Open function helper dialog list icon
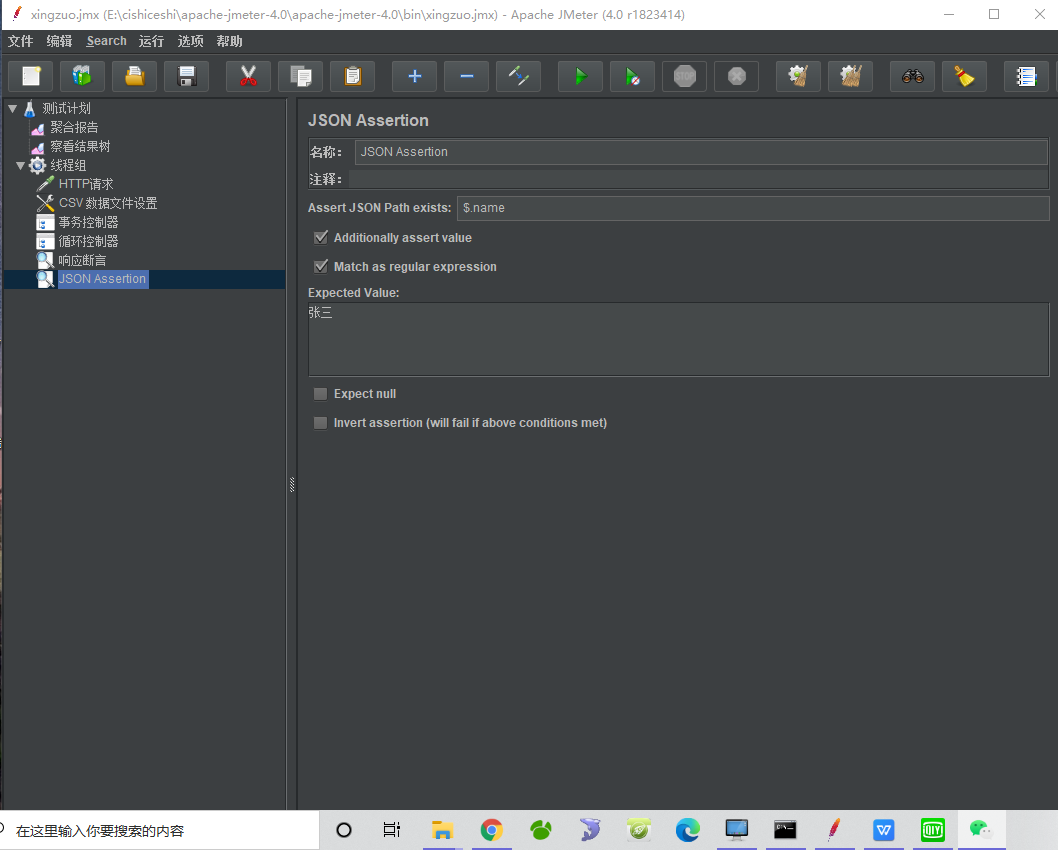This screenshot has height=850, width=1058. [x=1026, y=76]
